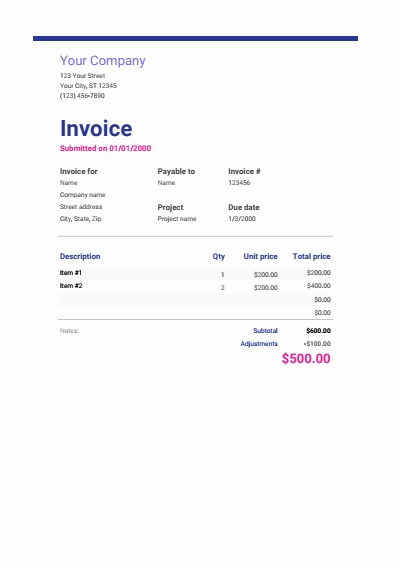Select the due date value 1/3/2000
Screen dimensions: 400x566
(x=242, y=219)
